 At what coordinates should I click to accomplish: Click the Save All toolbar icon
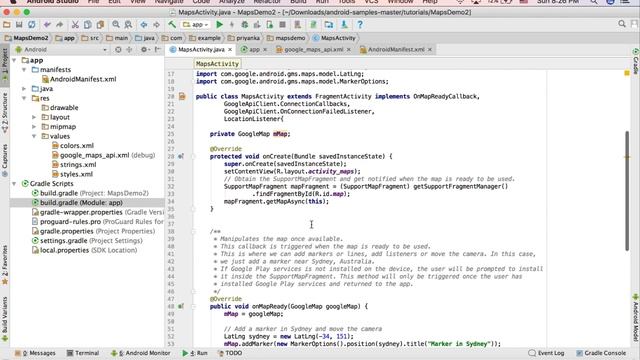click(x=19, y=25)
